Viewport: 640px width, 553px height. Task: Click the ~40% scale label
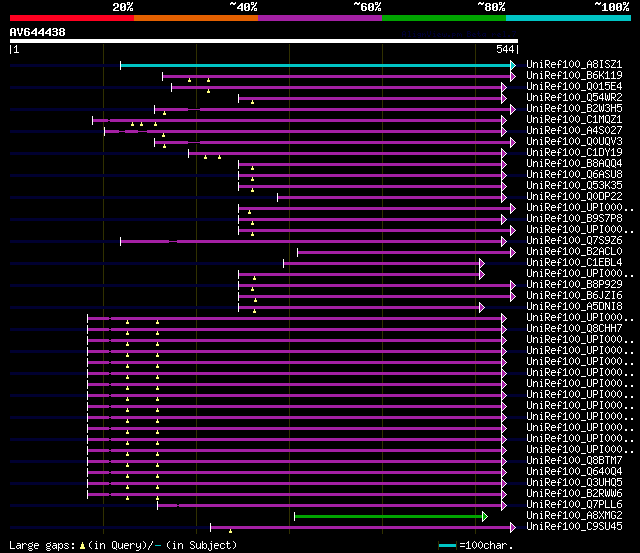(243, 7)
